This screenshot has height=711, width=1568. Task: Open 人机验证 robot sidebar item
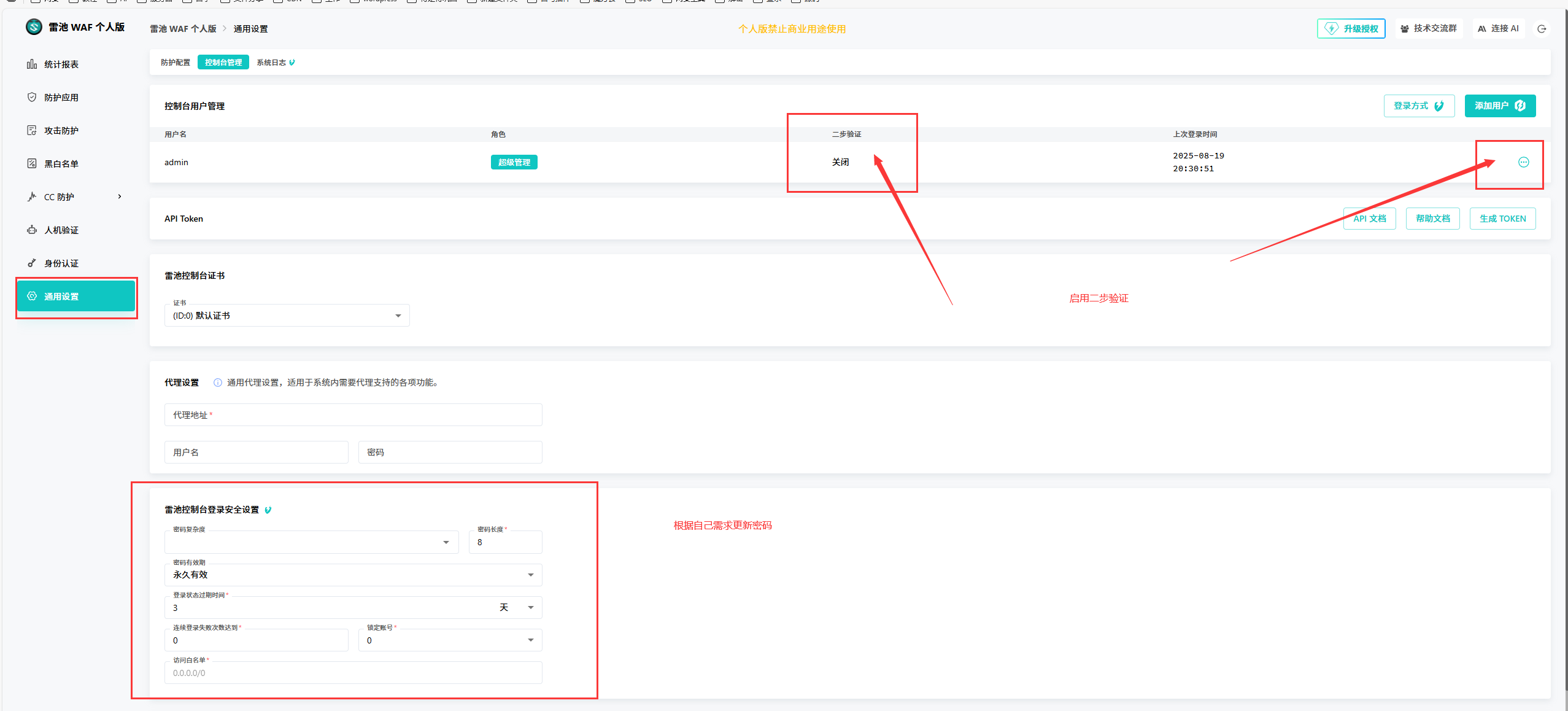(x=61, y=230)
